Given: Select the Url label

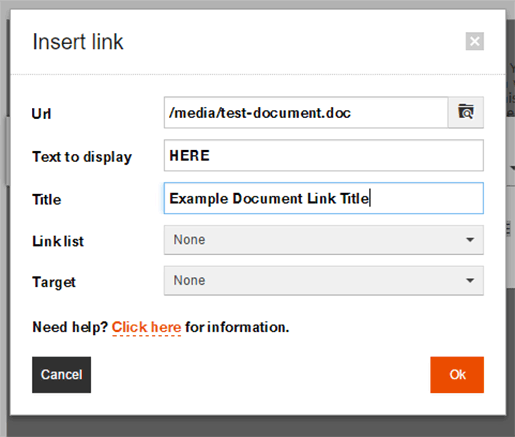Looking at the screenshot, I should 41,114.
